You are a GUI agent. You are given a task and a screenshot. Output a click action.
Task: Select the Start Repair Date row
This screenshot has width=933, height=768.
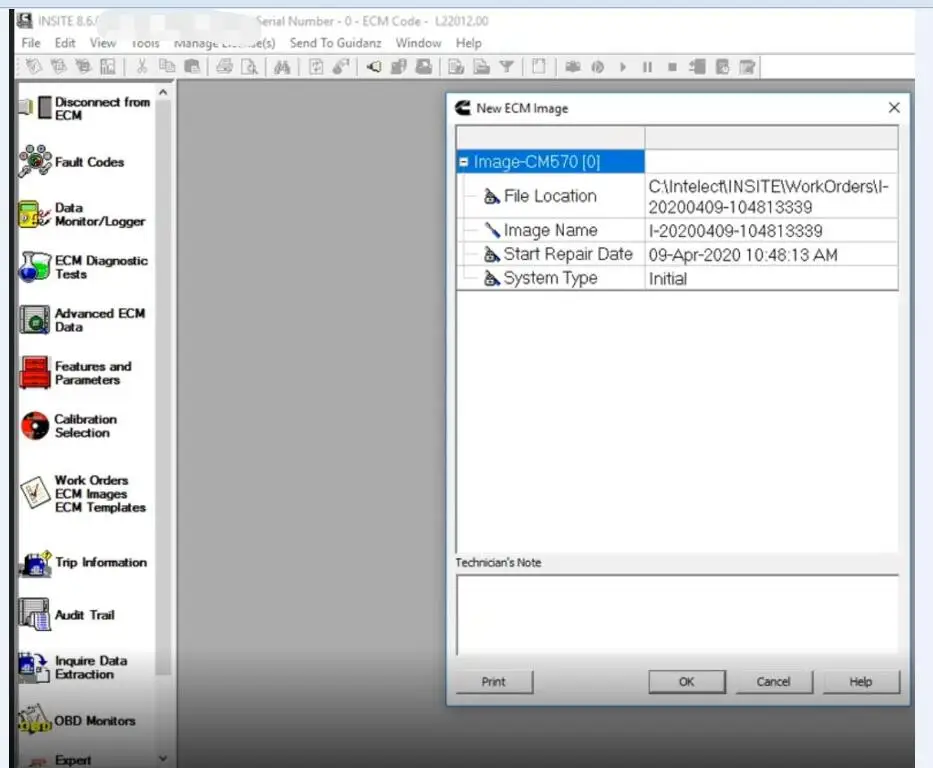[677, 255]
